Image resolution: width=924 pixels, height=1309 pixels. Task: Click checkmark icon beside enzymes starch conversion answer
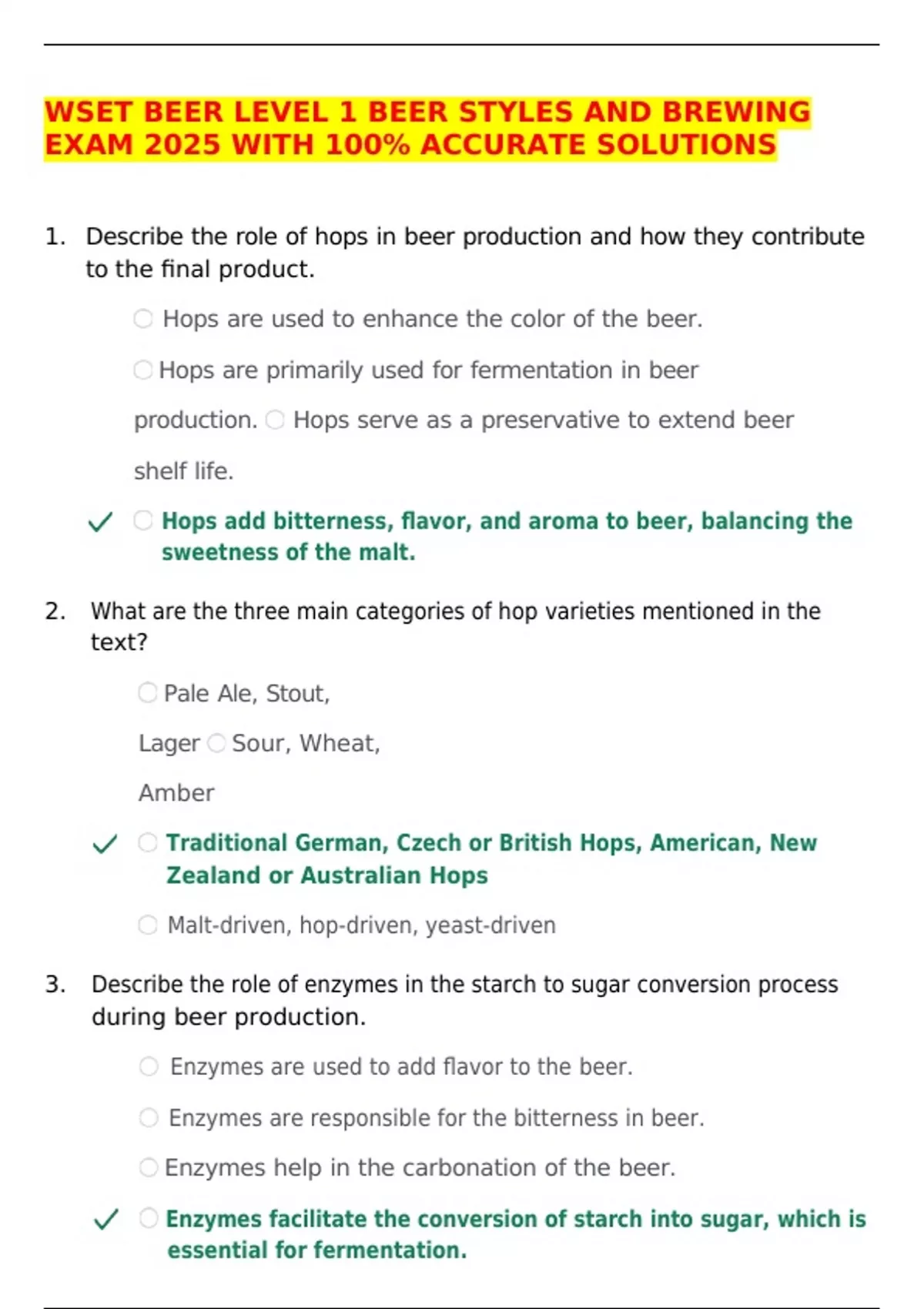105,1220
